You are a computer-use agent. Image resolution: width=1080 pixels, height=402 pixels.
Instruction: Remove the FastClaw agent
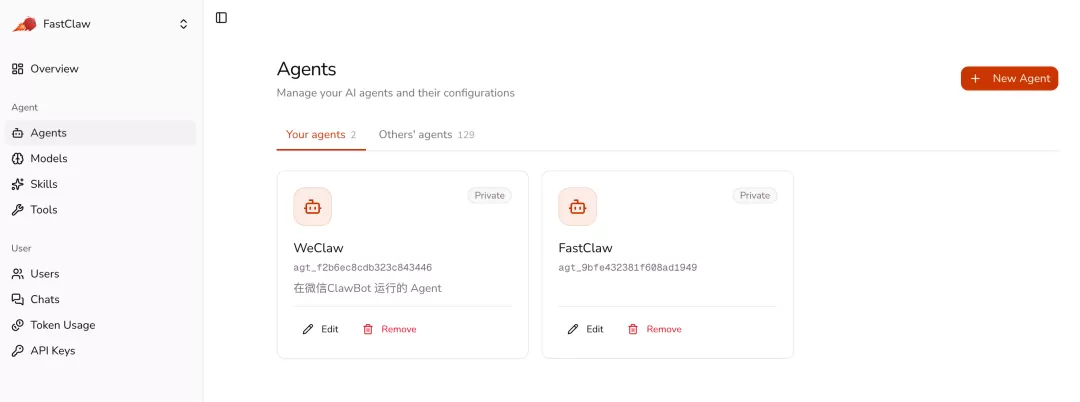[x=655, y=329]
